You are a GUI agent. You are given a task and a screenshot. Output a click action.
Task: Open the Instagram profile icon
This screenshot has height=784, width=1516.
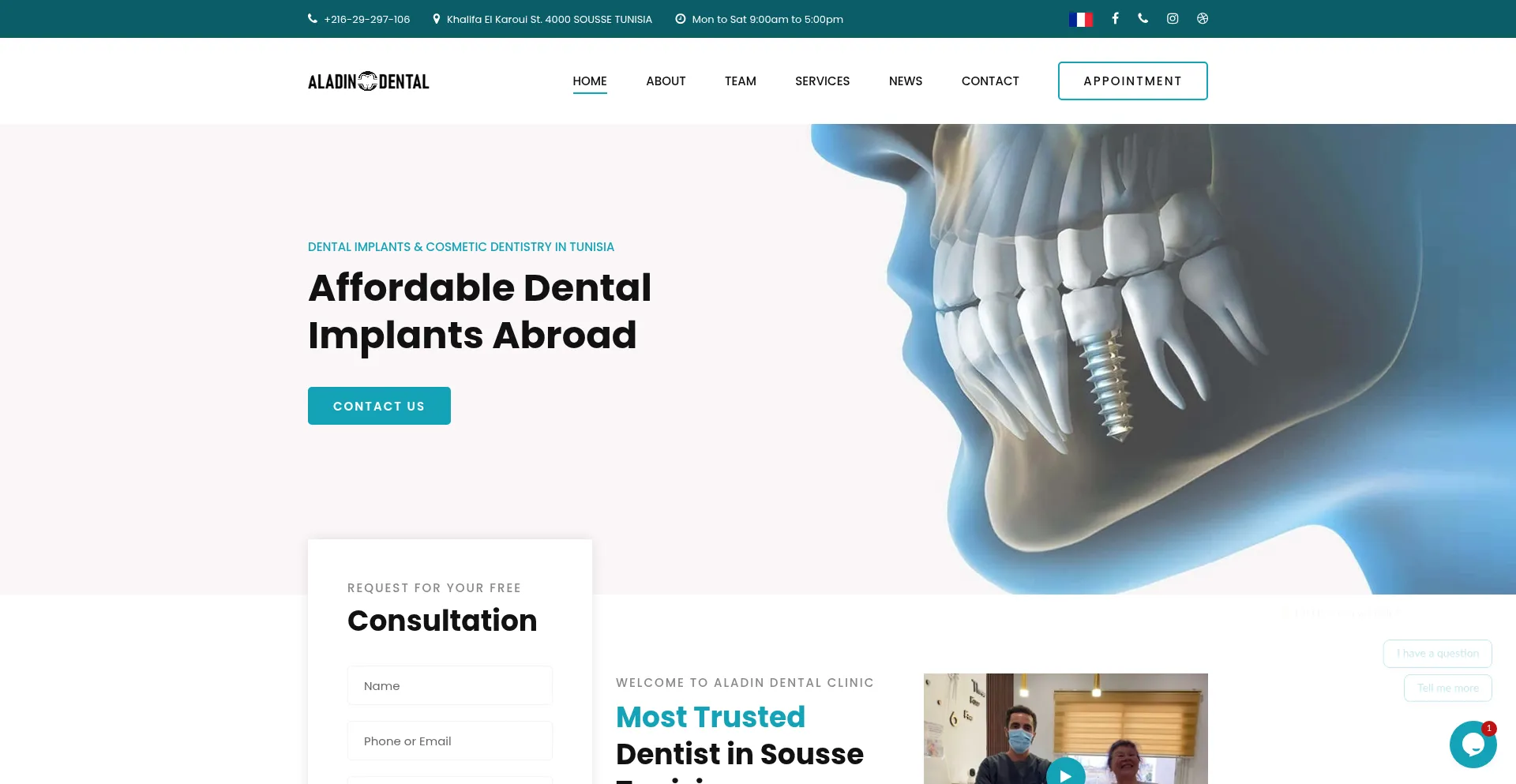pyautogui.click(x=1172, y=18)
